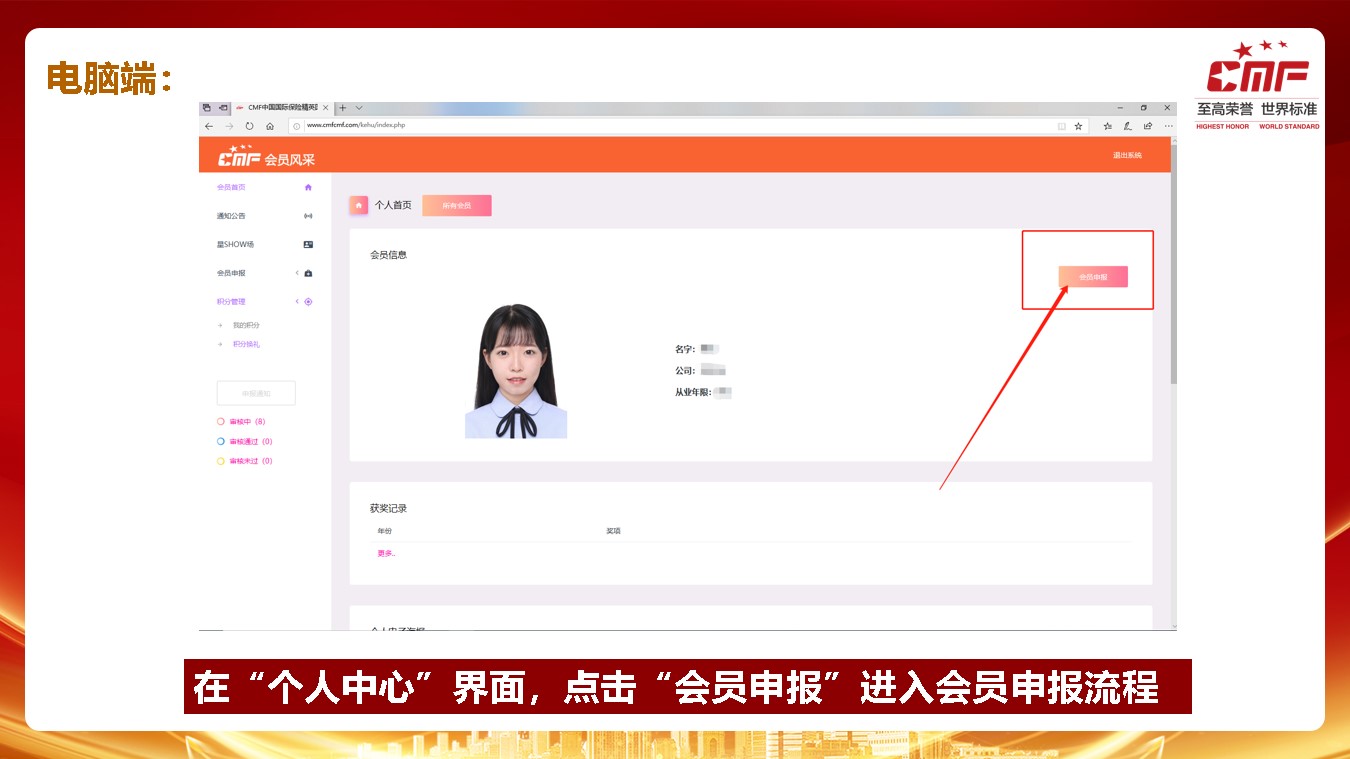Open the ID card icon beside 星SHOW场
The width and height of the screenshot is (1350, 759).
click(308, 244)
